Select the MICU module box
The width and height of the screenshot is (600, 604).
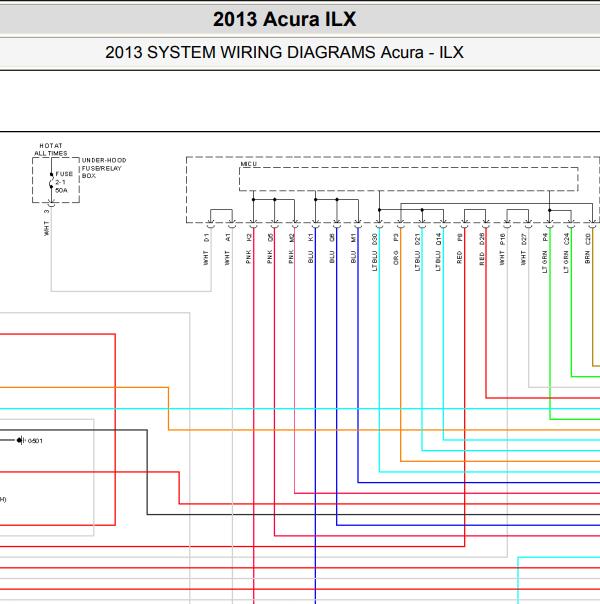409,179
